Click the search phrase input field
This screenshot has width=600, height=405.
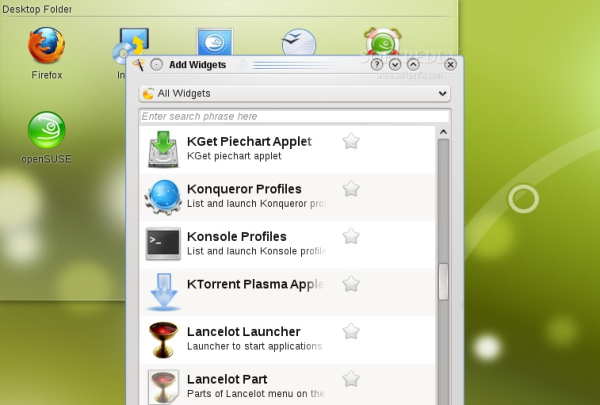295,116
